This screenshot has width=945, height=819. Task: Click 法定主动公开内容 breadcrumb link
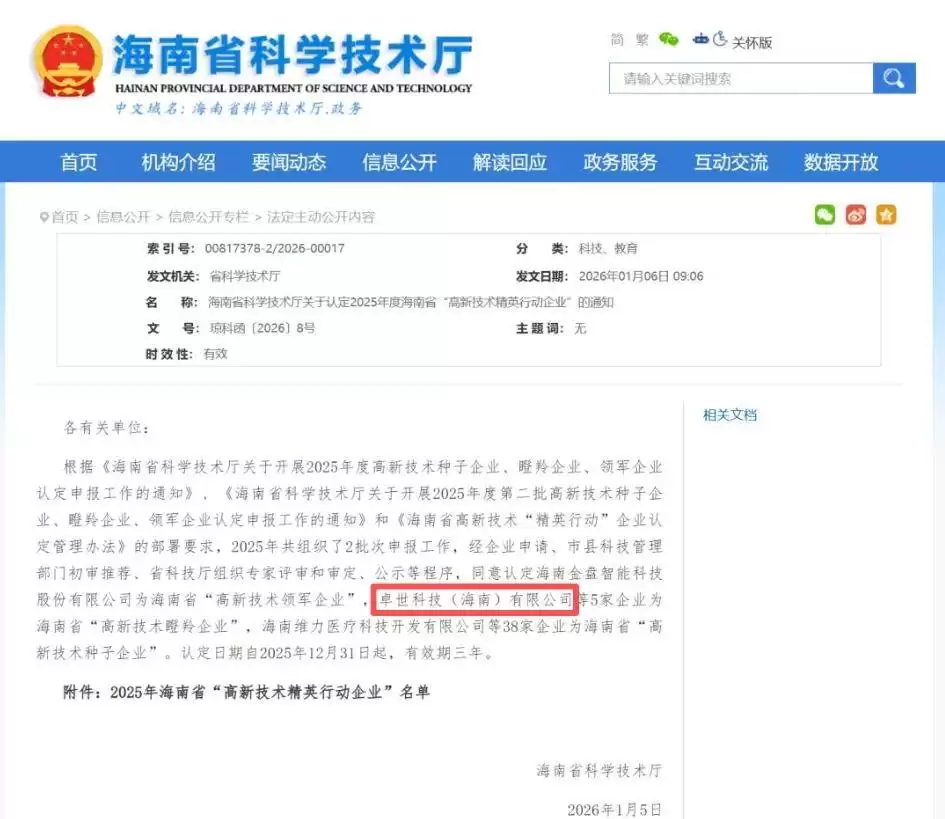[320, 217]
